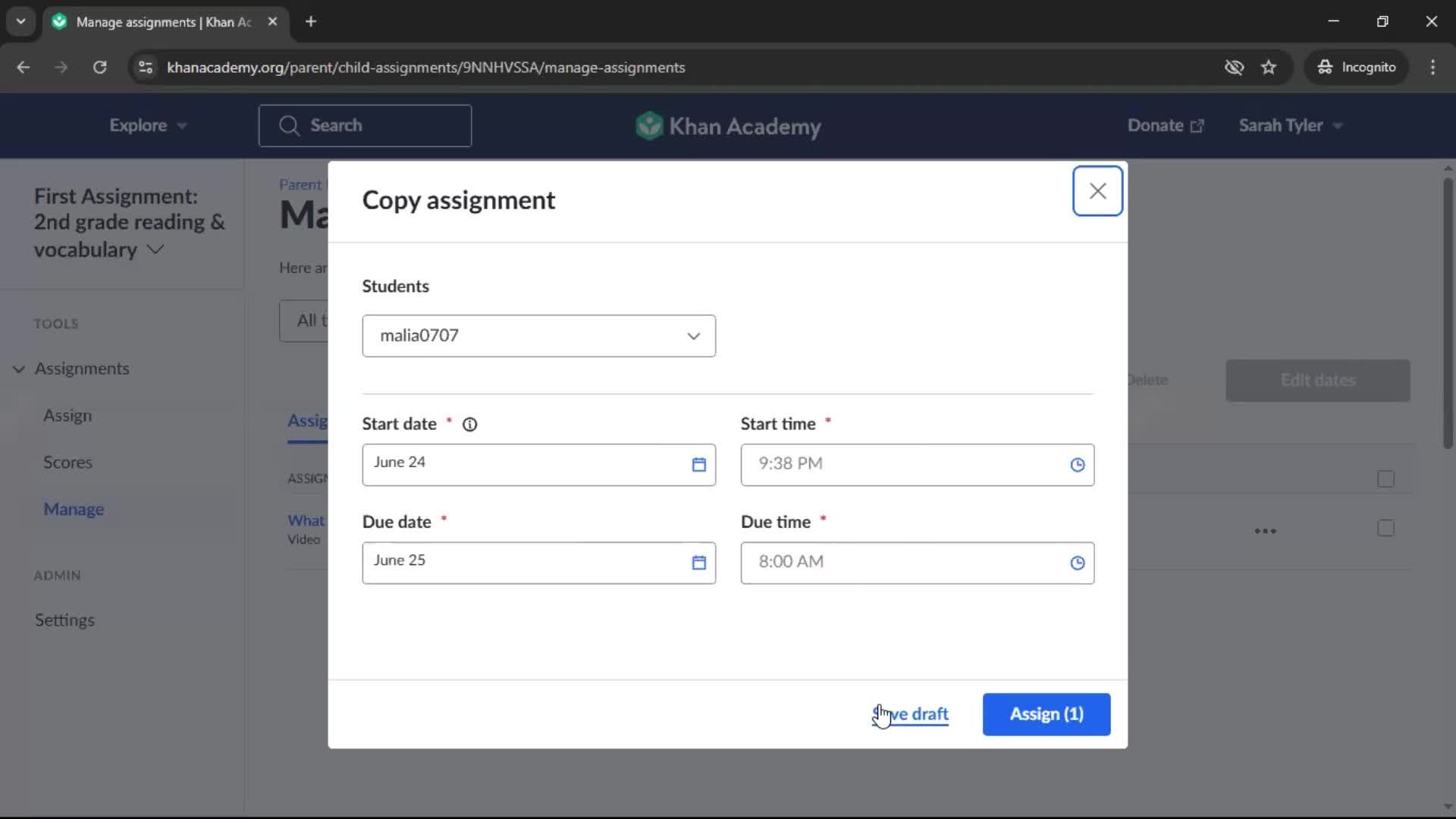1456x819 pixels.
Task: Open the Chrome three-dot menu
Action: tap(1432, 67)
